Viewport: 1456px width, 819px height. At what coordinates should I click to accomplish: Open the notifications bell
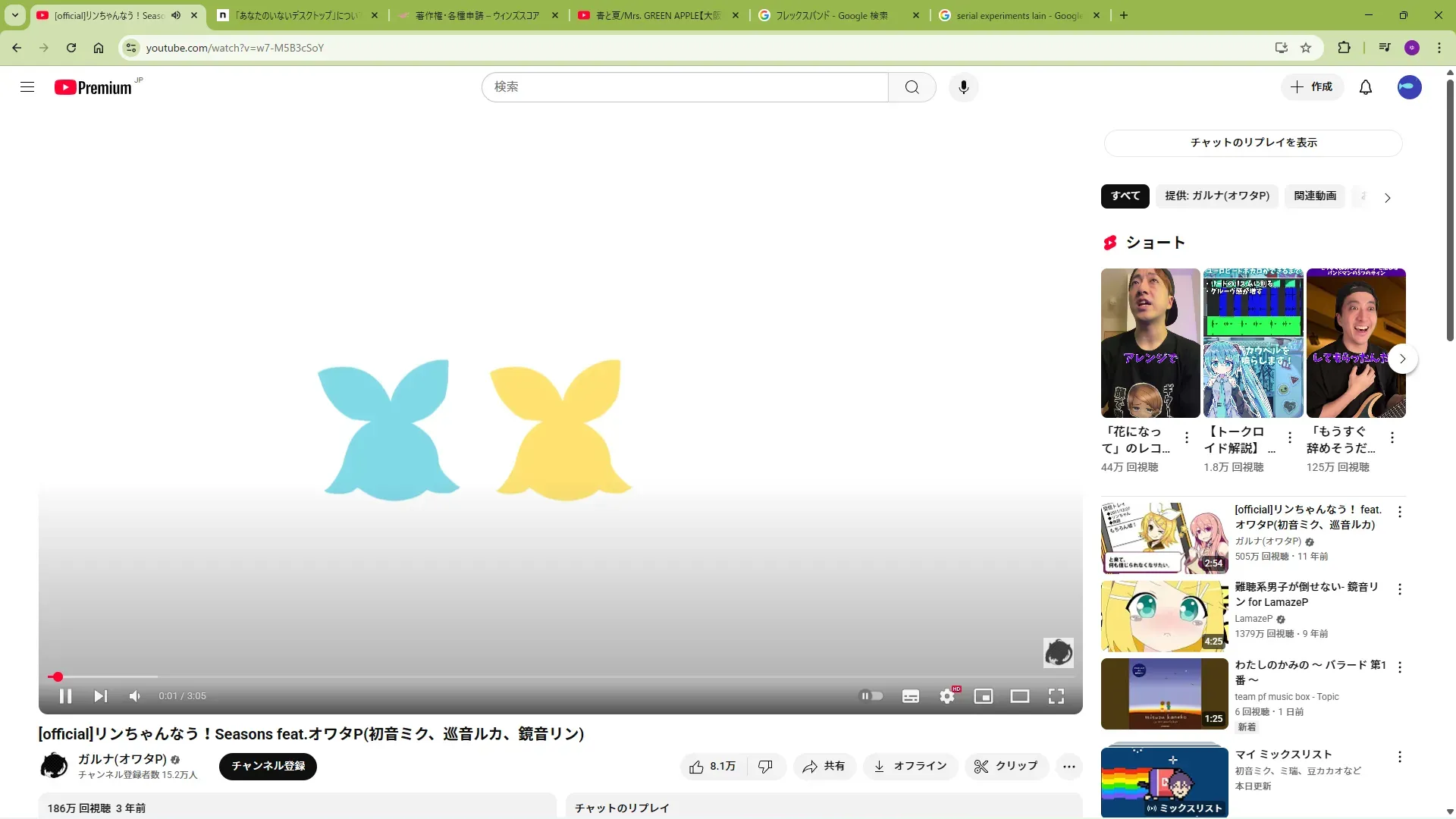pyautogui.click(x=1366, y=87)
